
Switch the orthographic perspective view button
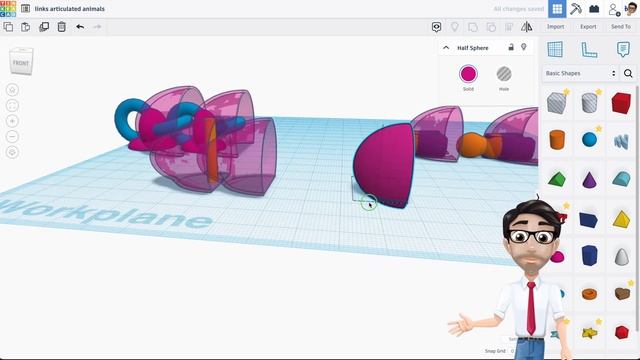(13, 152)
